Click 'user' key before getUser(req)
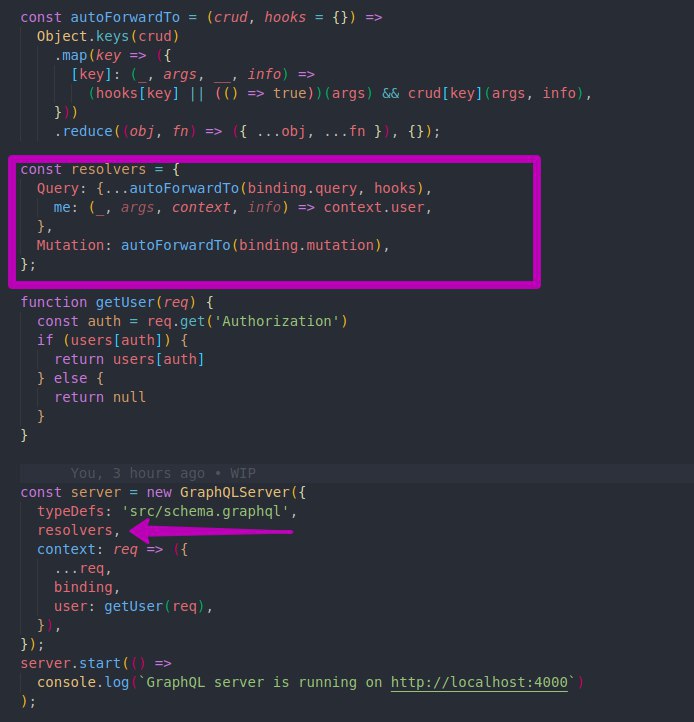694x722 pixels. [x=70, y=606]
